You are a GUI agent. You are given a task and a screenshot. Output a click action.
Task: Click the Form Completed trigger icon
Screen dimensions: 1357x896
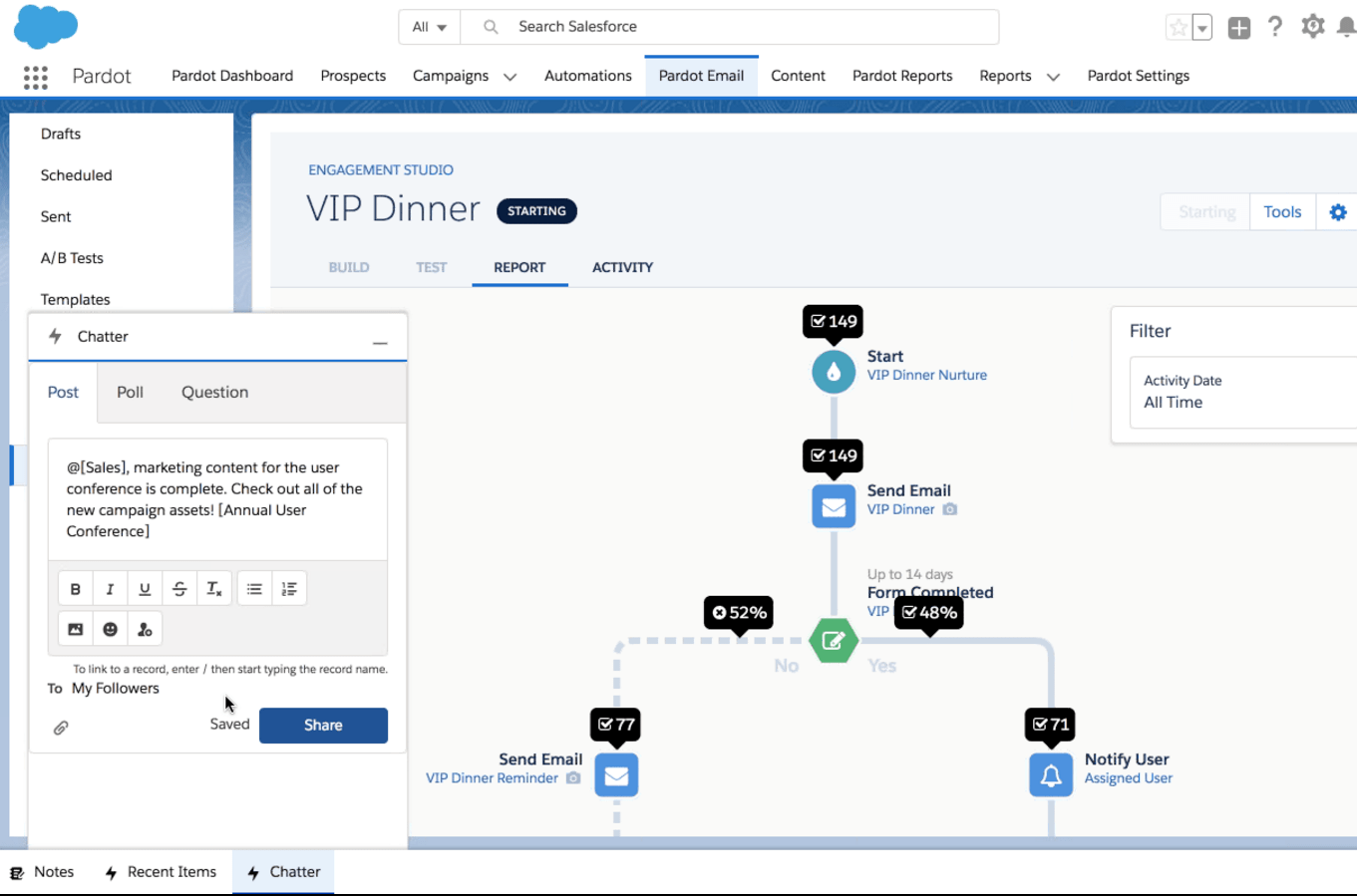pyautogui.click(x=834, y=641)
